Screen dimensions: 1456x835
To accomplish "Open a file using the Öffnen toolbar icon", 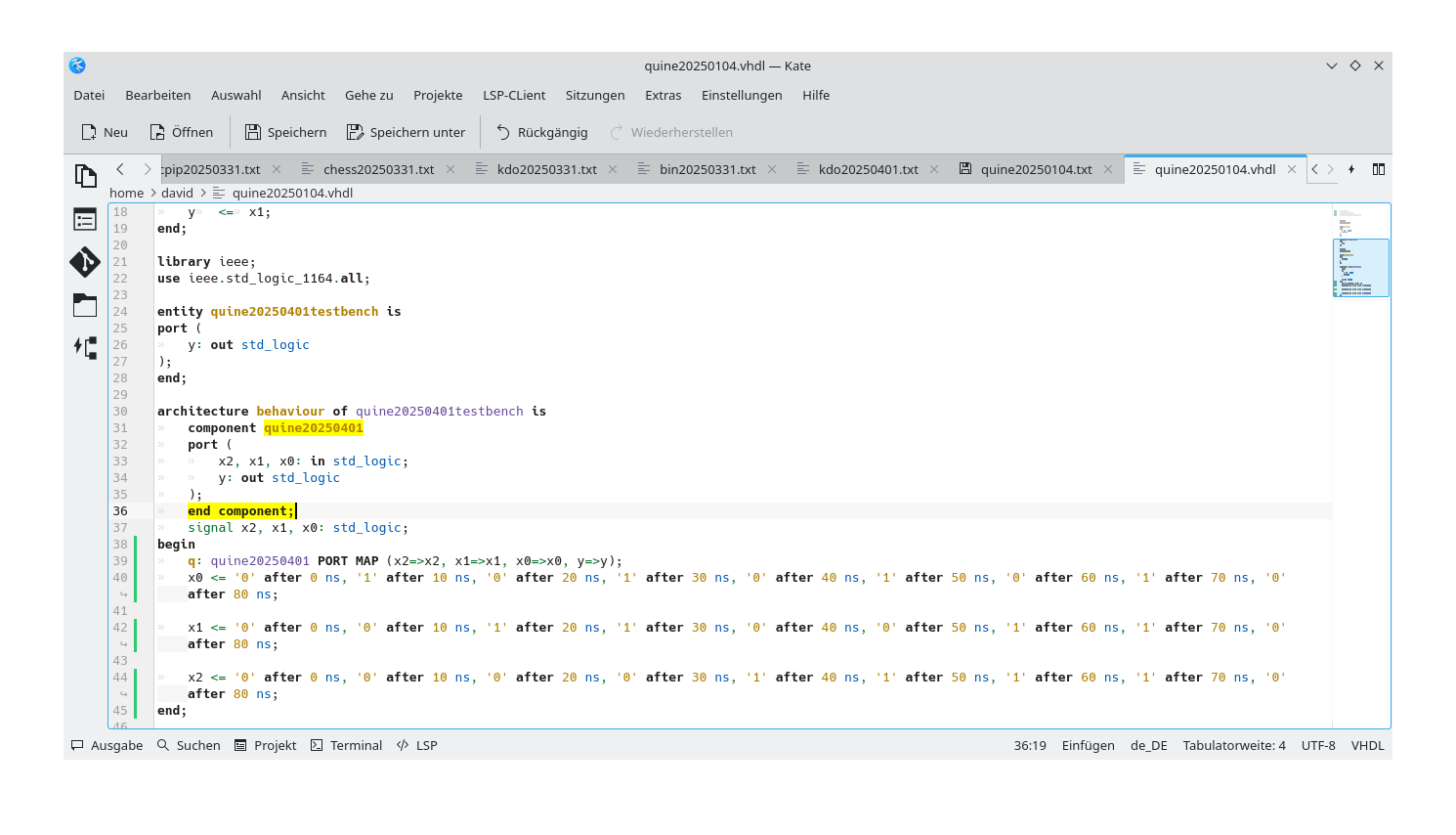I will pyautogui.click(x=181, y=132).
